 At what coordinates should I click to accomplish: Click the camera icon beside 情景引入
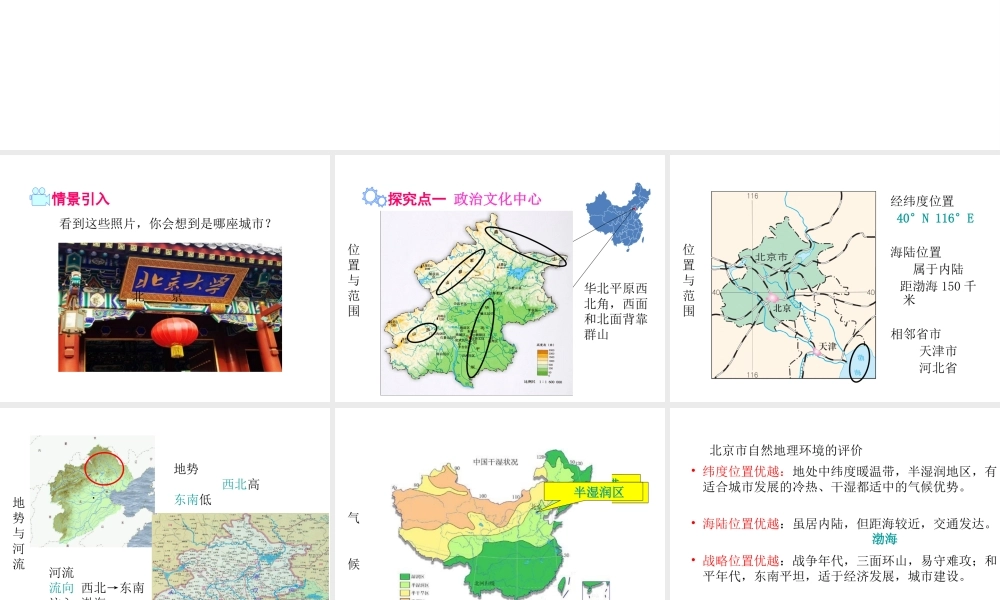coord(40,197)
